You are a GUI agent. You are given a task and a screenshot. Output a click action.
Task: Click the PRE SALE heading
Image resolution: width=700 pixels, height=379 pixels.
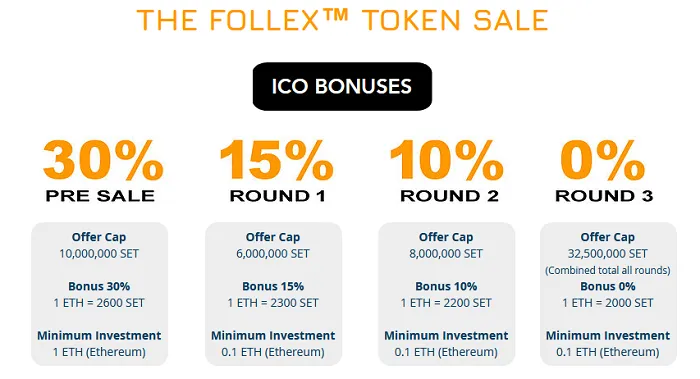(x=100, y=196)
